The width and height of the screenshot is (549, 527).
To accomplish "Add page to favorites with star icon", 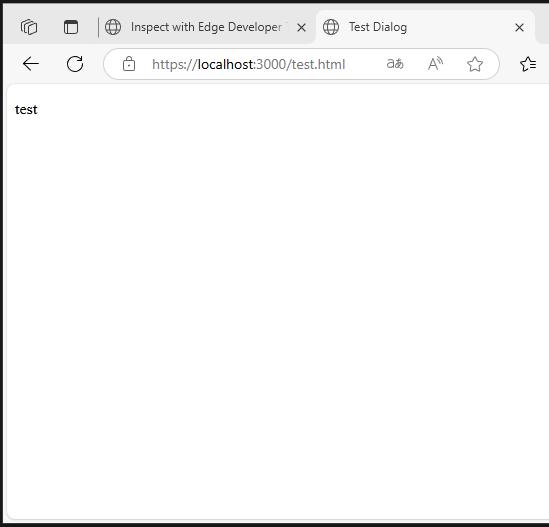I will click(x=475, y=64).
